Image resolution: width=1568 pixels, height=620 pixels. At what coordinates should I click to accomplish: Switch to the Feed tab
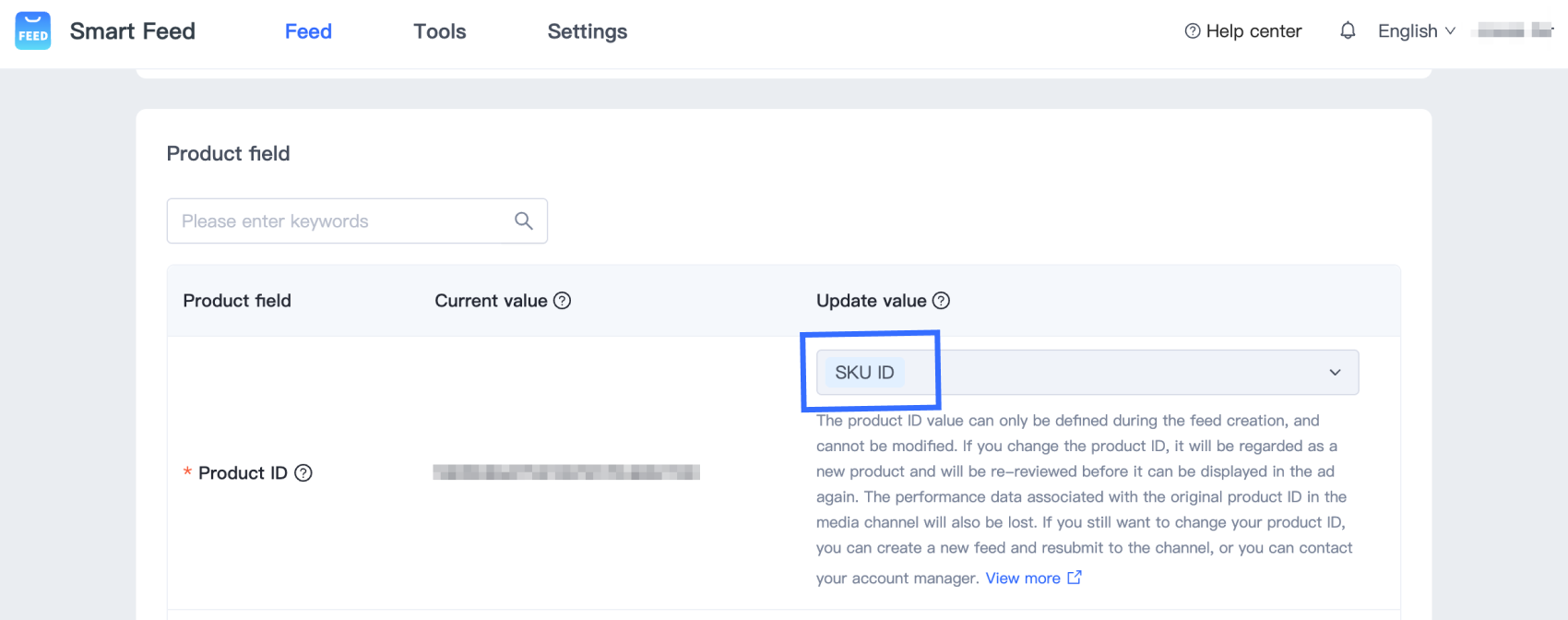[x=308, y=31]
